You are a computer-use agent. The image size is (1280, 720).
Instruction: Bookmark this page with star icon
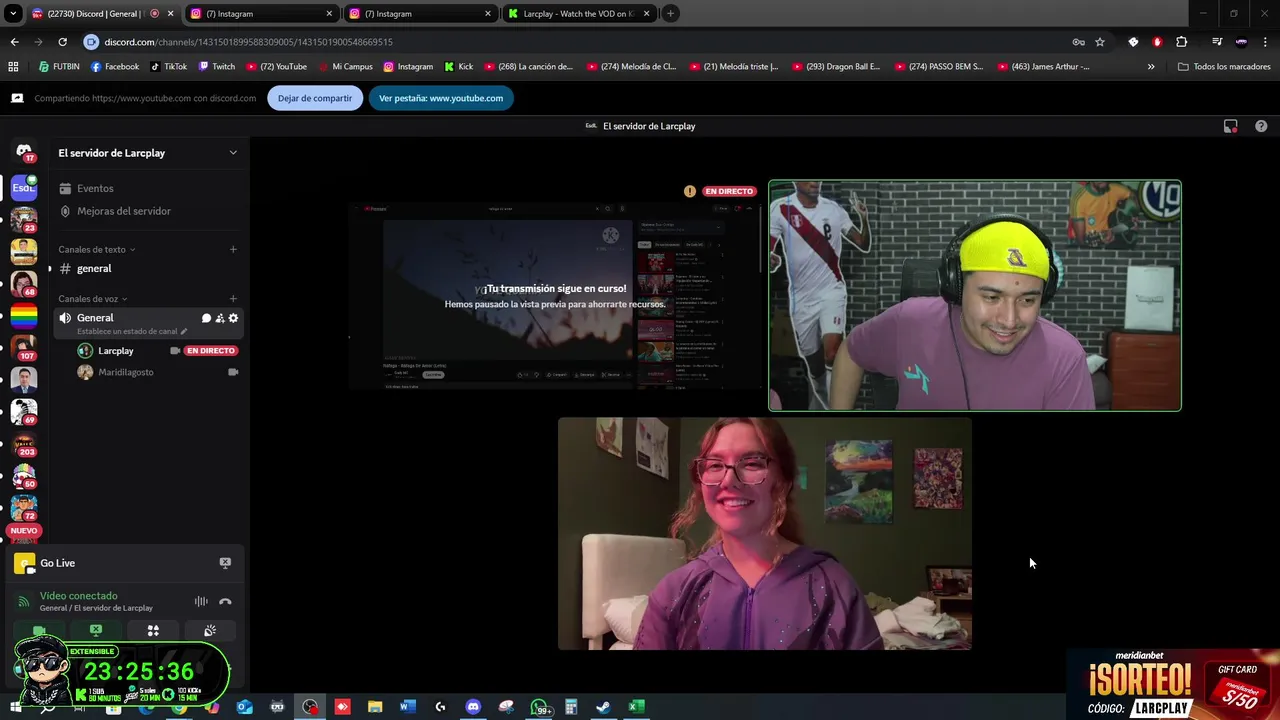(1100, 42)
